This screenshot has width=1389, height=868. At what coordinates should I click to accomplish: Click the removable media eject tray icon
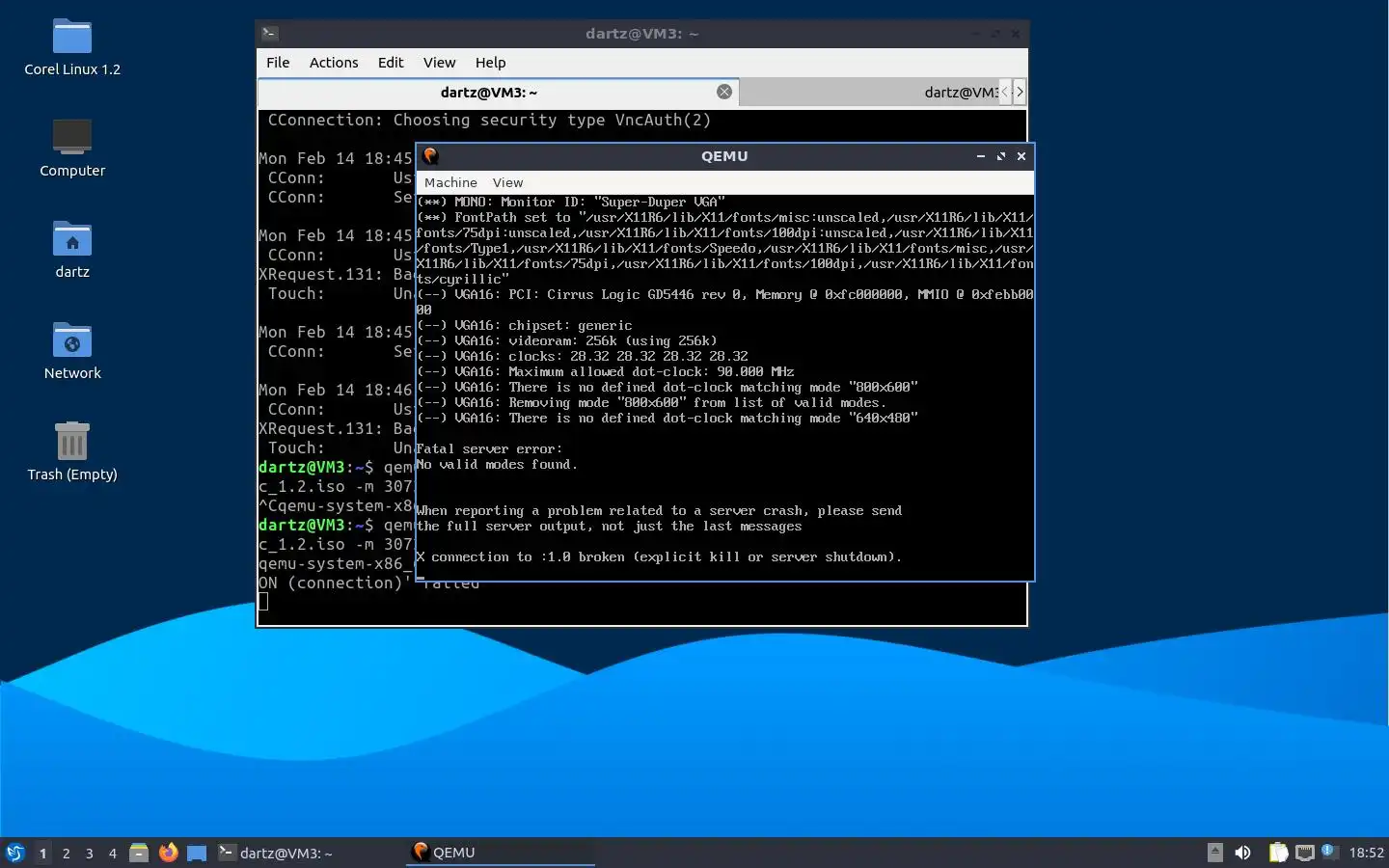[x=1215, y=853]
